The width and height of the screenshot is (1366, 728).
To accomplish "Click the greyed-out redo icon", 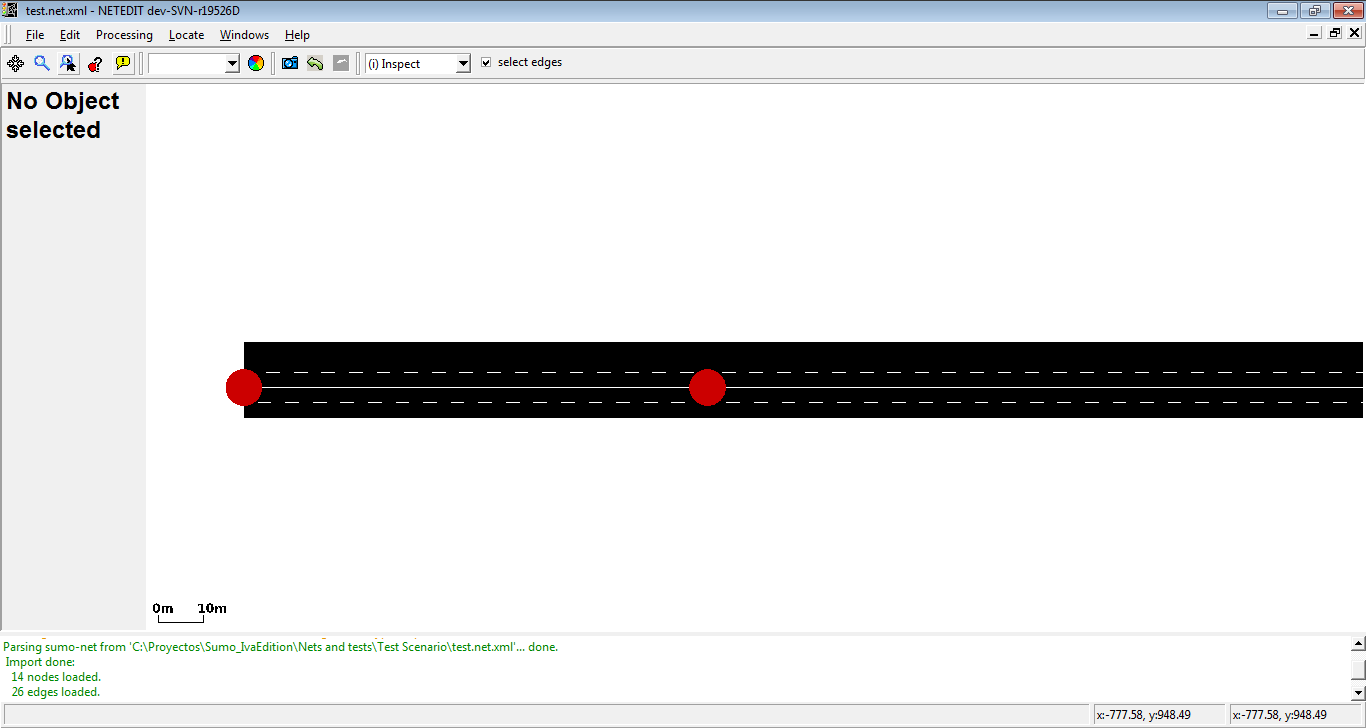I will point(341,63).
